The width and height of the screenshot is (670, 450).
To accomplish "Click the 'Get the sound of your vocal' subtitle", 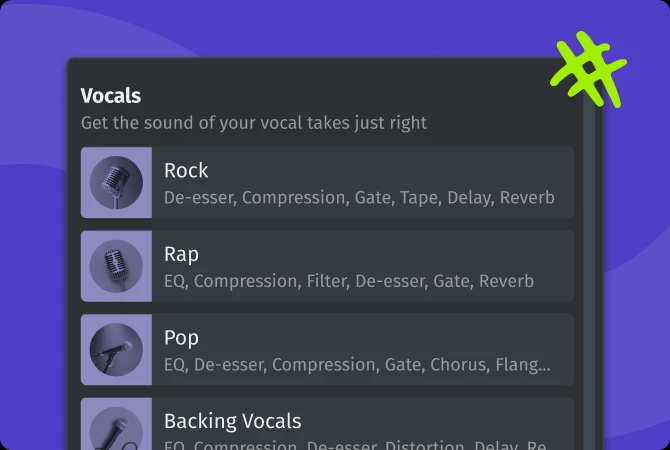I will tap(254, 123).
